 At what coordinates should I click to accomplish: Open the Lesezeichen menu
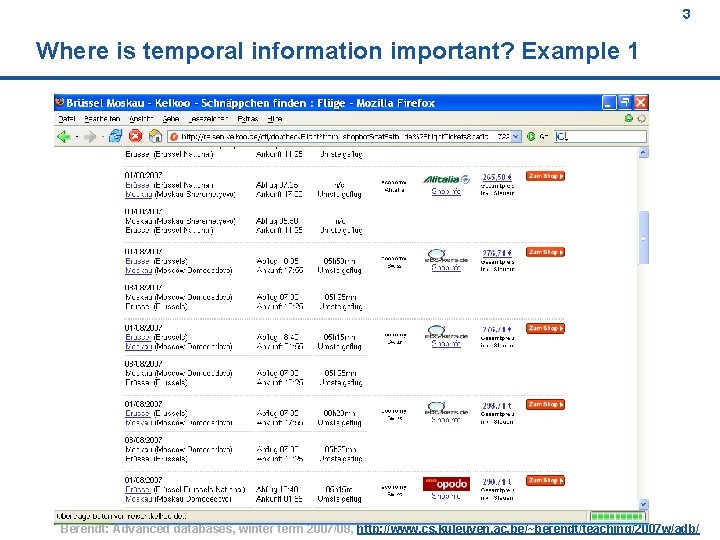(x=208, y=119)
